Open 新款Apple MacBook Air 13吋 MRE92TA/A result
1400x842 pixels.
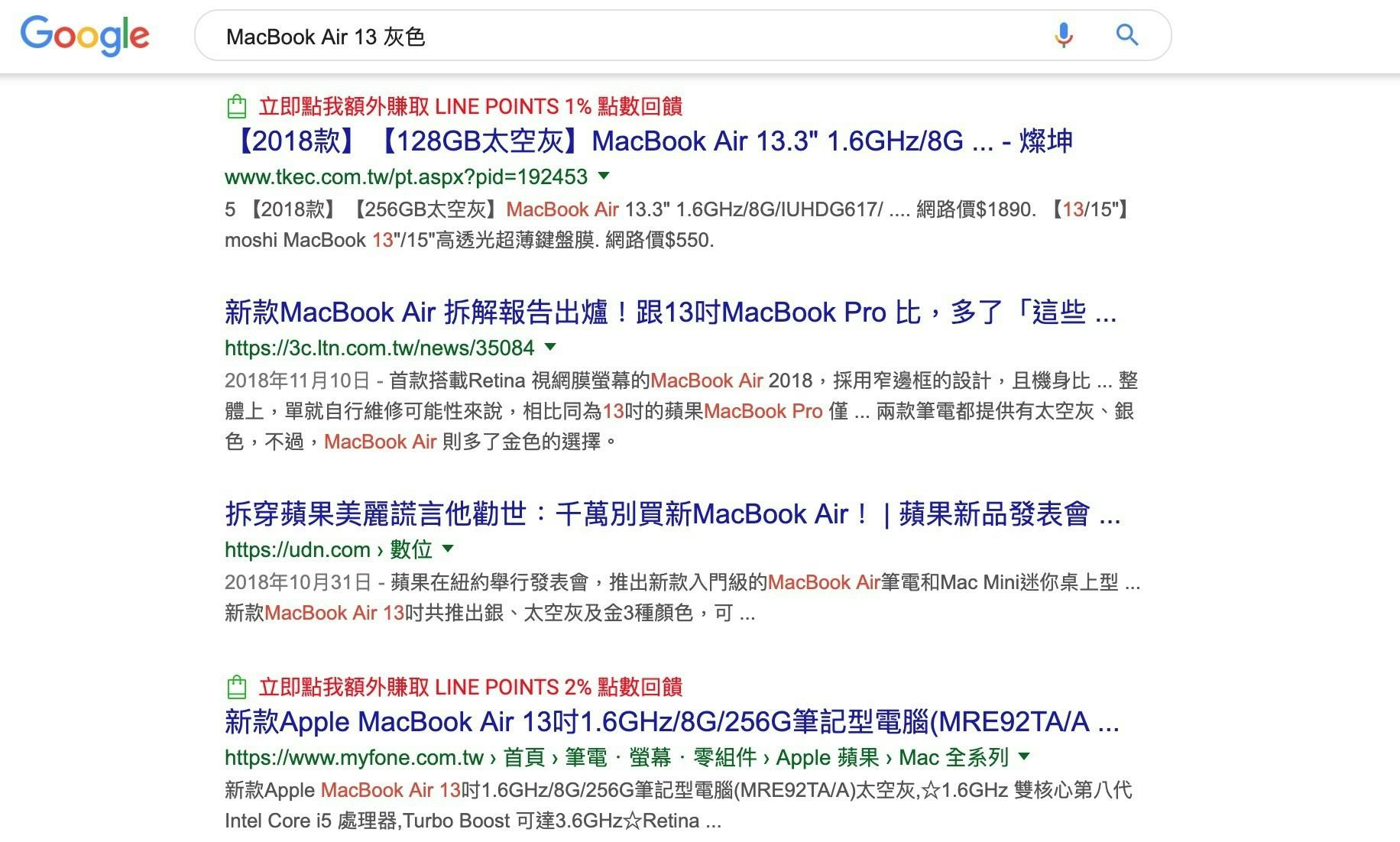point(672,722)
